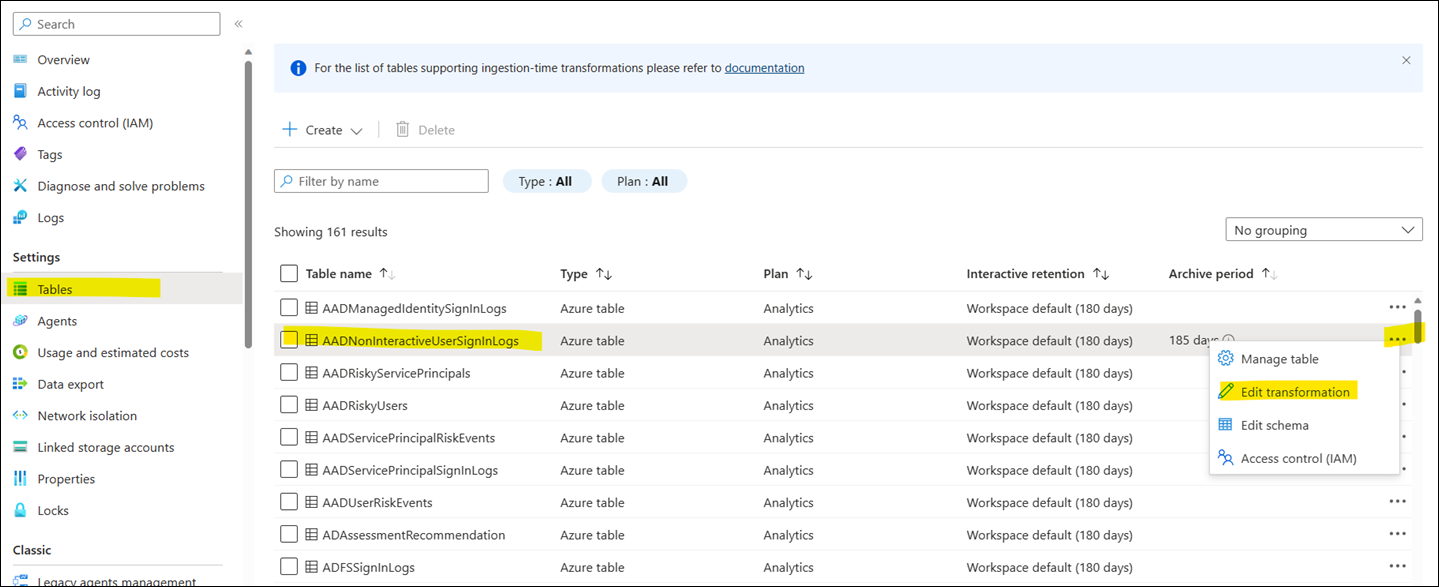Screen dimensions: 1439x587
Task: Click the Usage and estimated costs icon
Action: click(20, 352)
